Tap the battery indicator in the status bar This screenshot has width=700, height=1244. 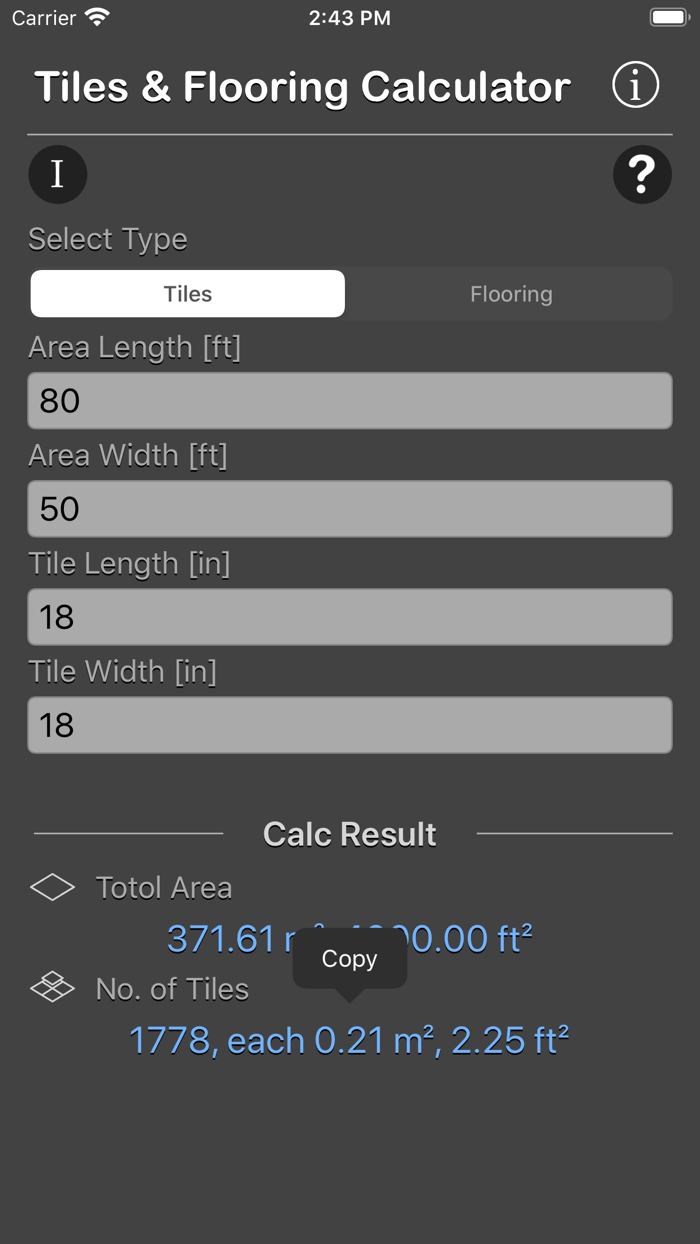coord(666,16)
